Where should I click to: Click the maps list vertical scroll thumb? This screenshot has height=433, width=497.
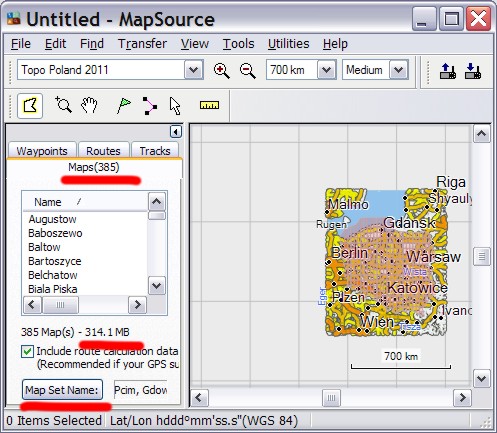click(157, 216)
